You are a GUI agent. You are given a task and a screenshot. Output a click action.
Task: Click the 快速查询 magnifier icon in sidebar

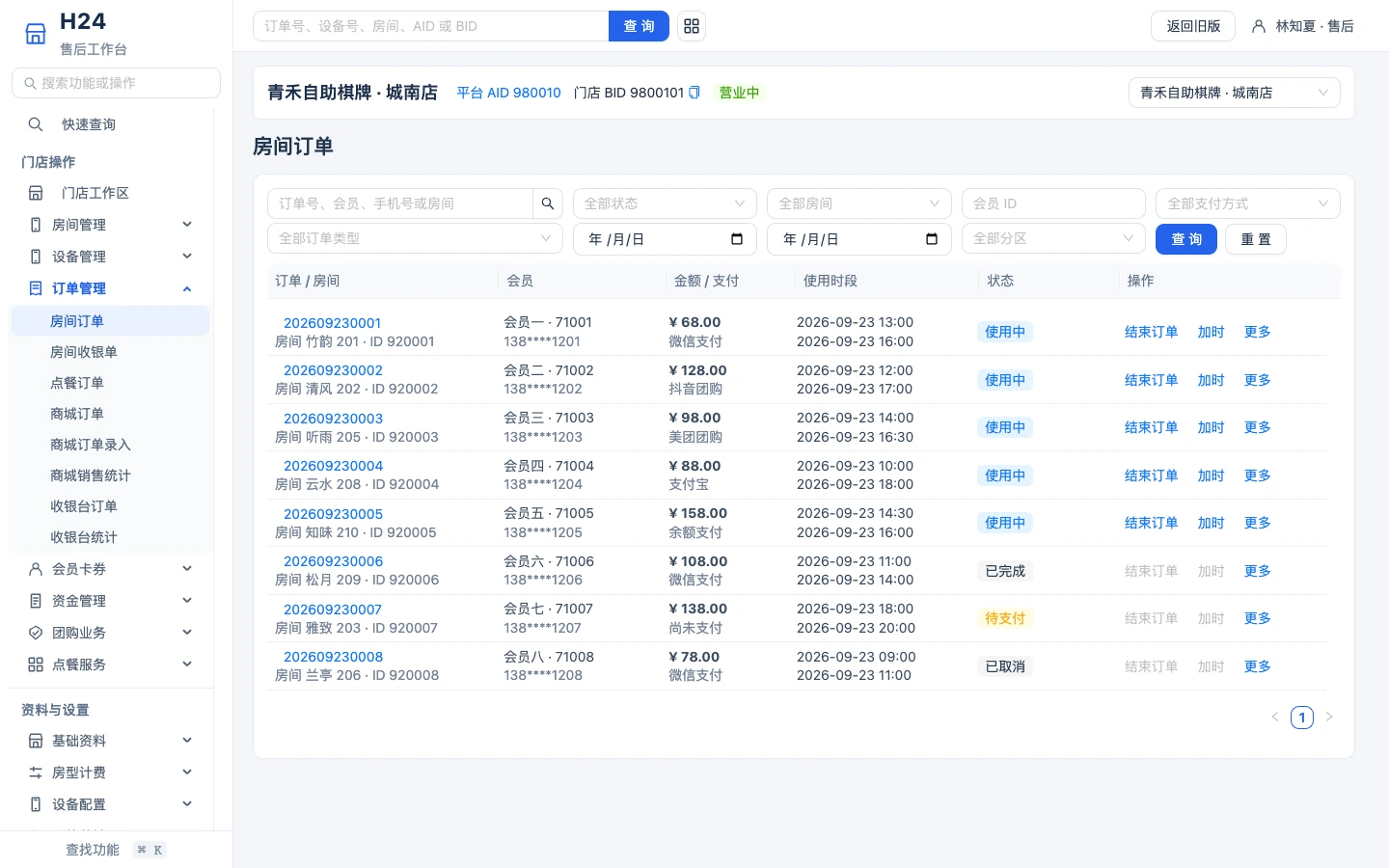36,124
